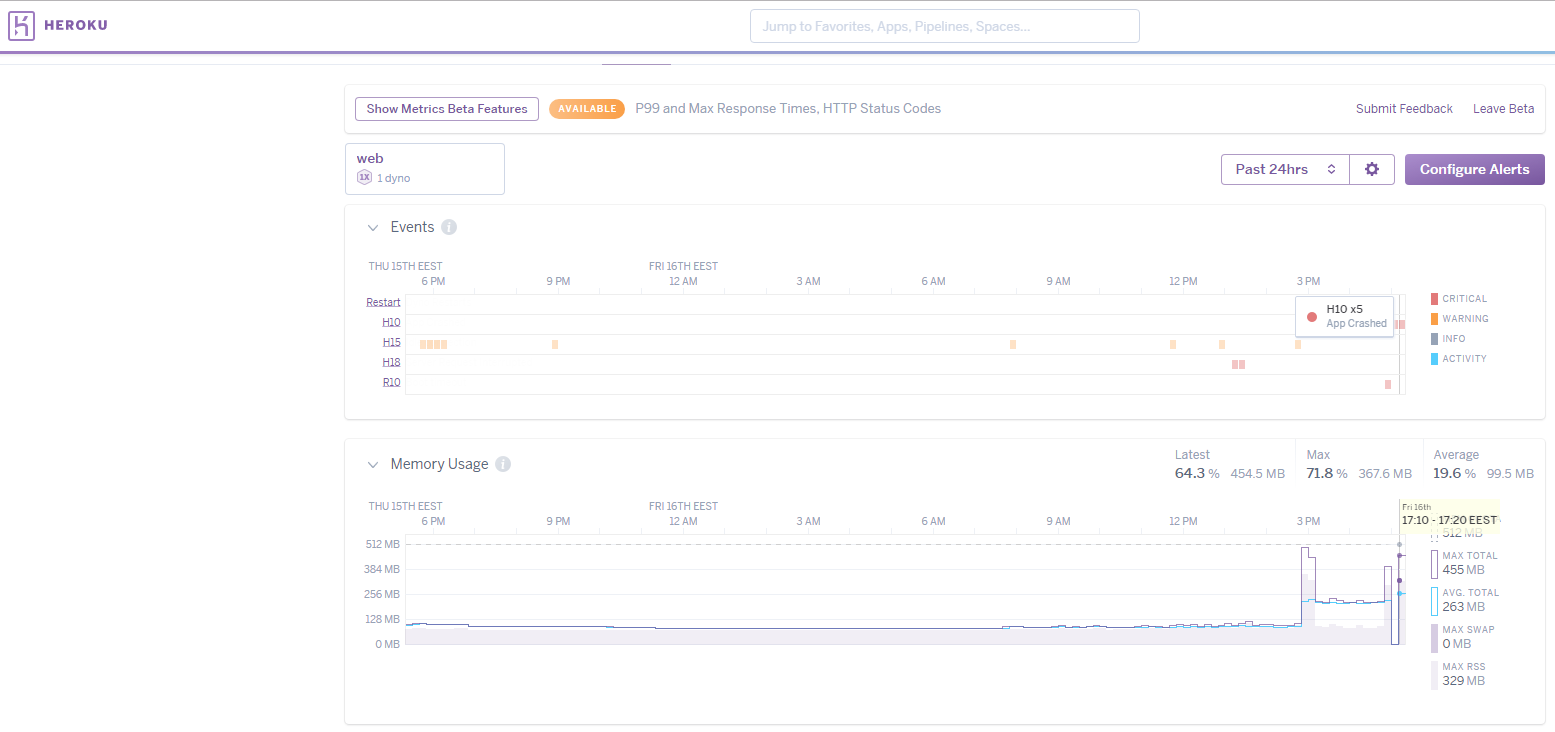Focus the Jump to Favorites search field
The image size is (1555, 732).
click(x=944, y=26)
